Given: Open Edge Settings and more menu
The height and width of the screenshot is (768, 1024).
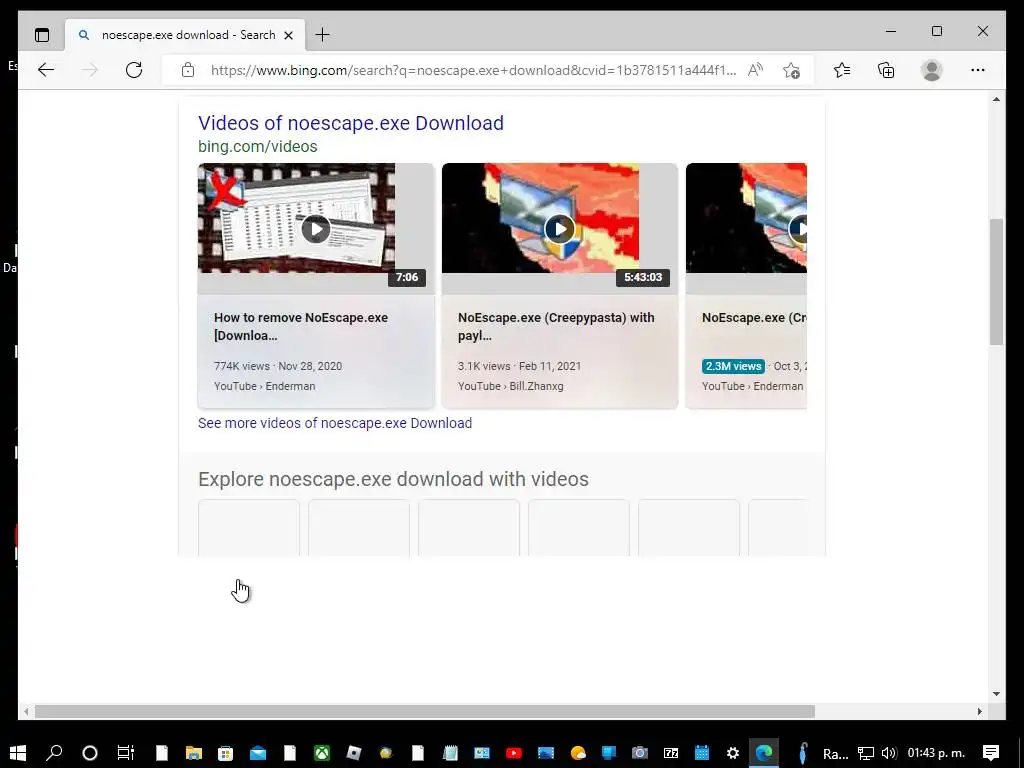Looking at the screenshot, I should pyautogui.click(x=978, y=70).
